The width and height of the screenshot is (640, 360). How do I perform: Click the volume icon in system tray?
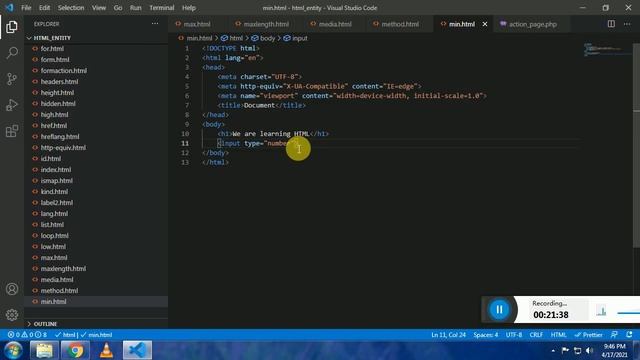coord(589,351)
